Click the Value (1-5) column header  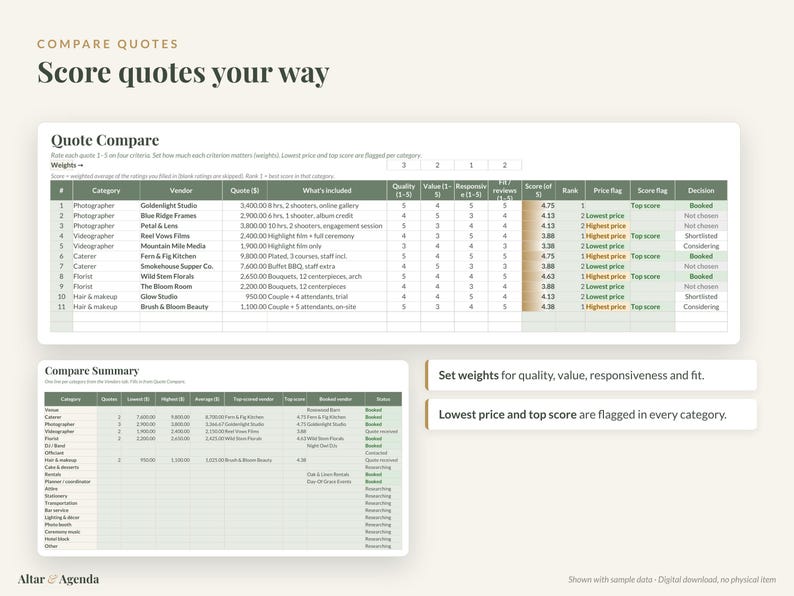(x=437, y=190)
